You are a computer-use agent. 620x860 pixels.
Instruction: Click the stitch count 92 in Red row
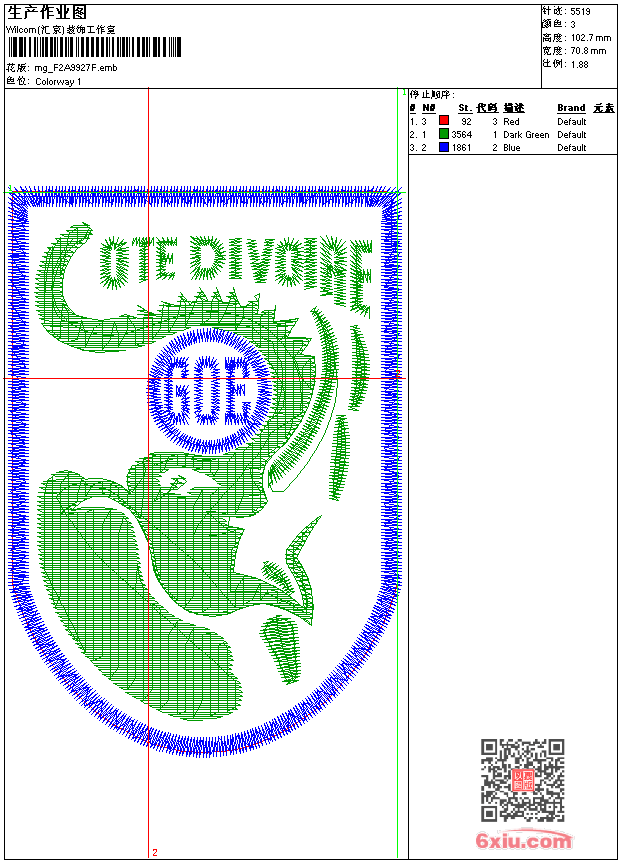pos(466,122)
